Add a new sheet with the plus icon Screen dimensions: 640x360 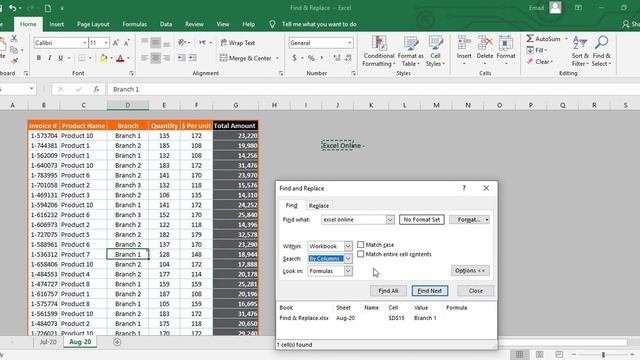tap(117, 342)
